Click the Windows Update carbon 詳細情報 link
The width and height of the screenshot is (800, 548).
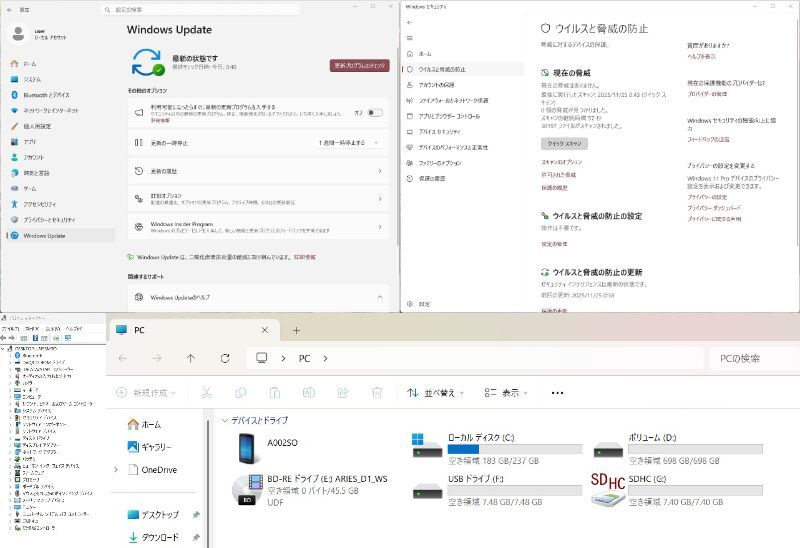point(305,257)
